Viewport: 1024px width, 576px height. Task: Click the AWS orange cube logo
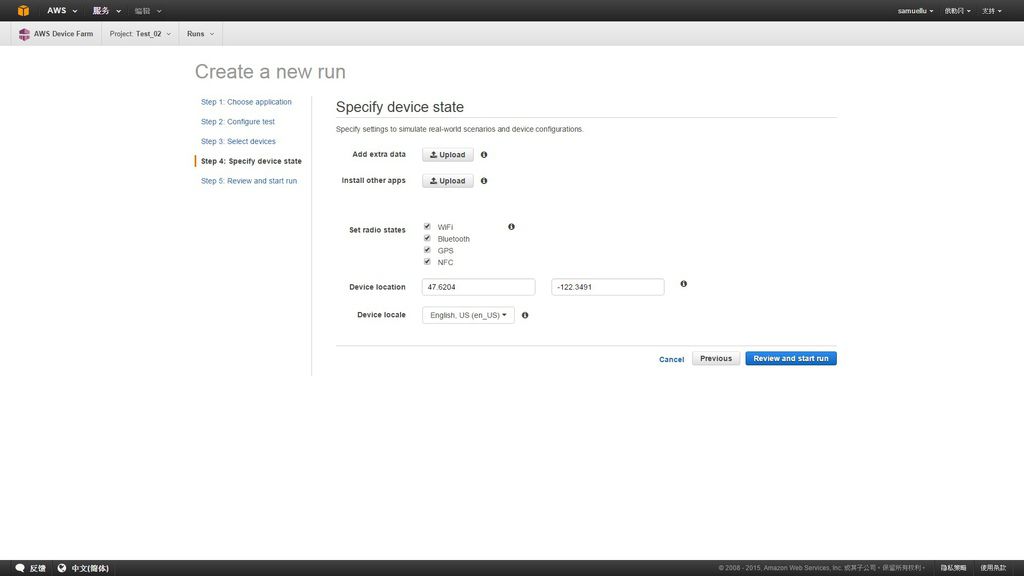pyautogui.click(x=24, y=10)
